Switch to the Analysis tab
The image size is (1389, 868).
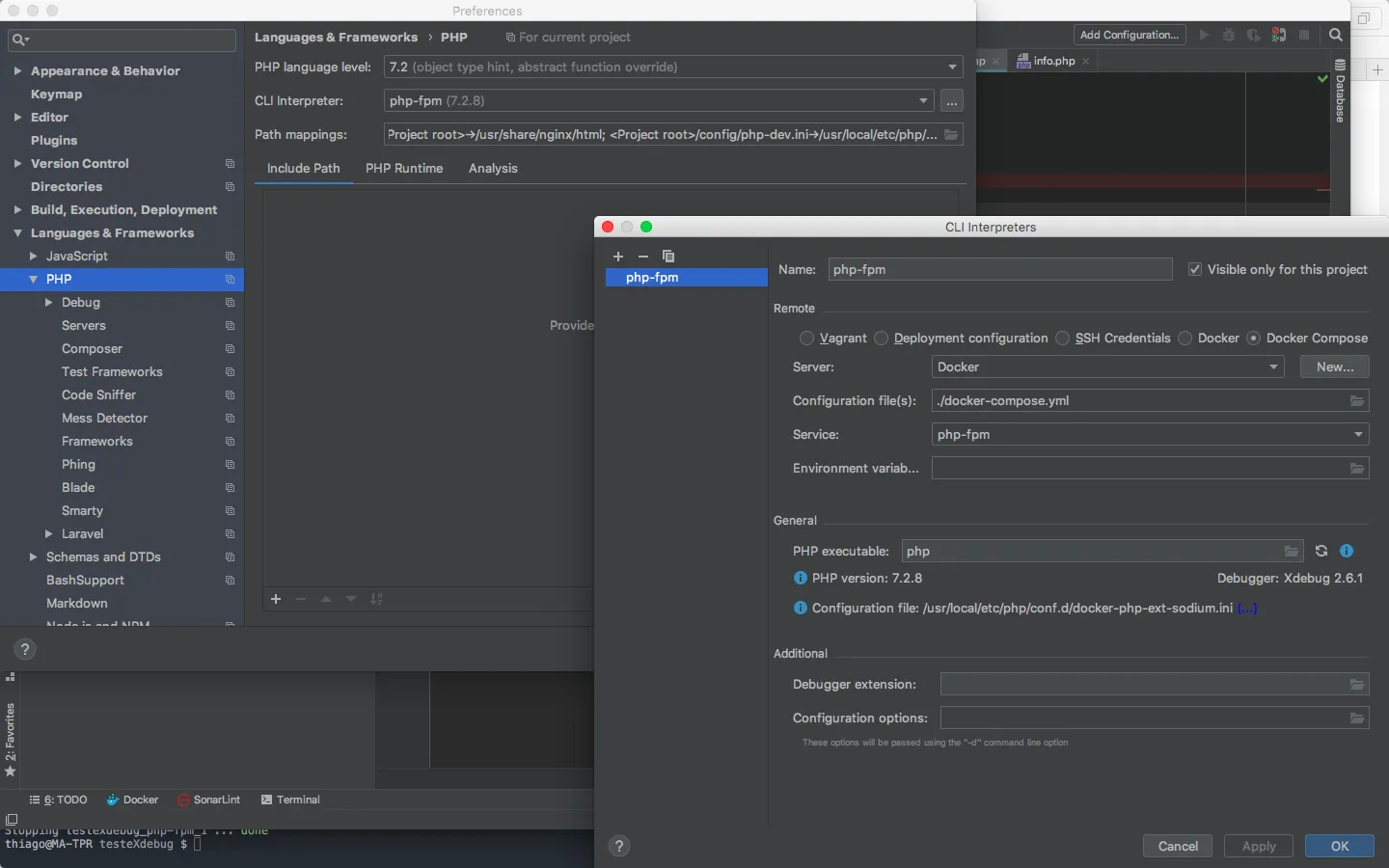coord(493,169)
